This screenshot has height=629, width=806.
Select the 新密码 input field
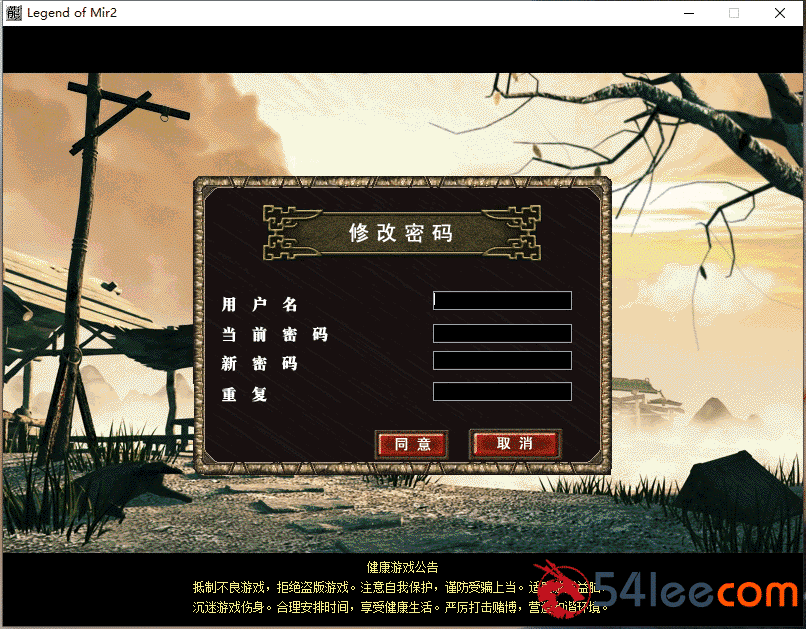tap(502, 361)
